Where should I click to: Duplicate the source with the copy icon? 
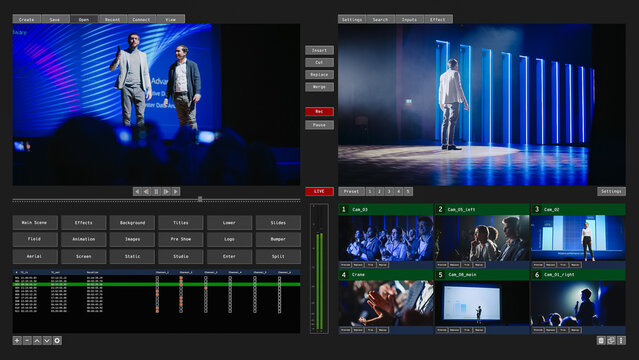coord(611,340)
